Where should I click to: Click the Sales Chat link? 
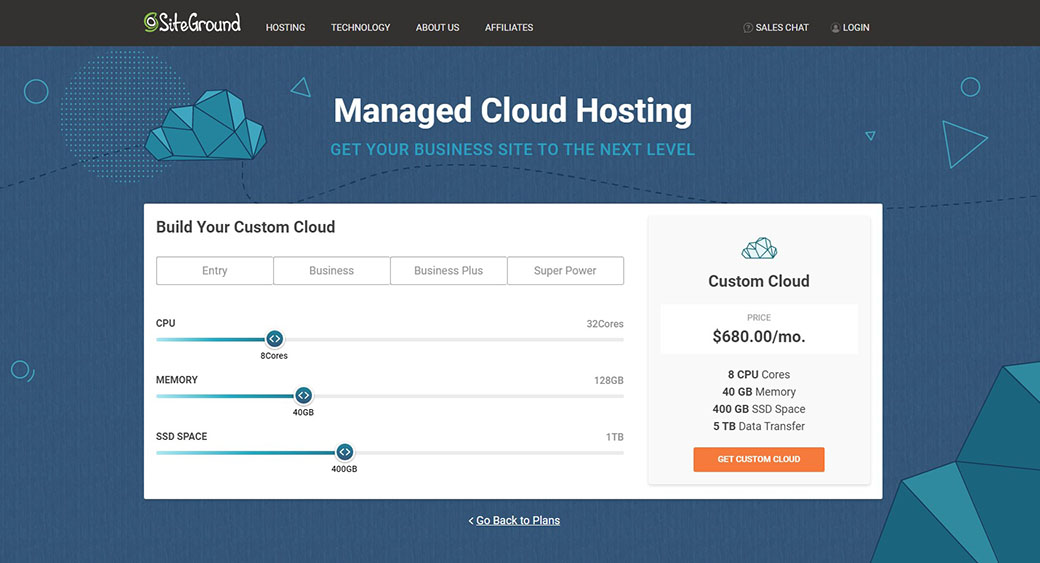click(x=782, y=28)
